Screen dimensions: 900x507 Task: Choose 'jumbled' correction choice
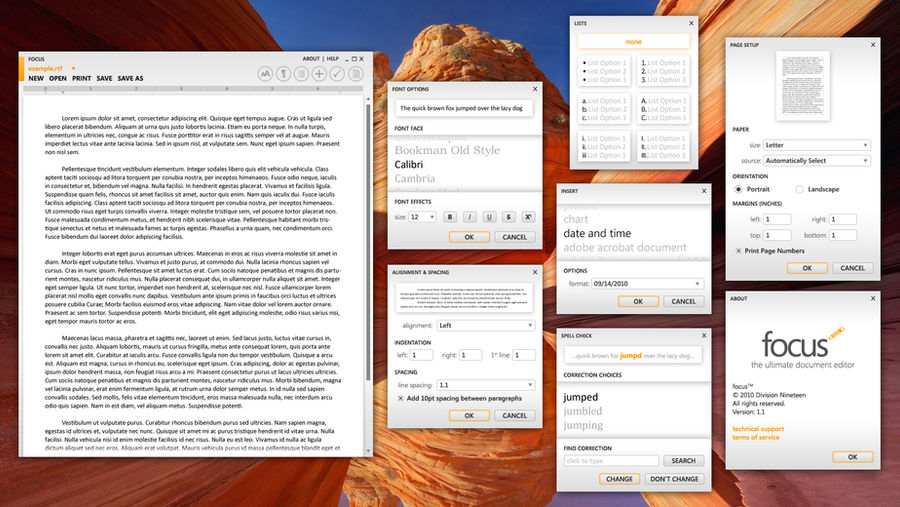point(583,411)
